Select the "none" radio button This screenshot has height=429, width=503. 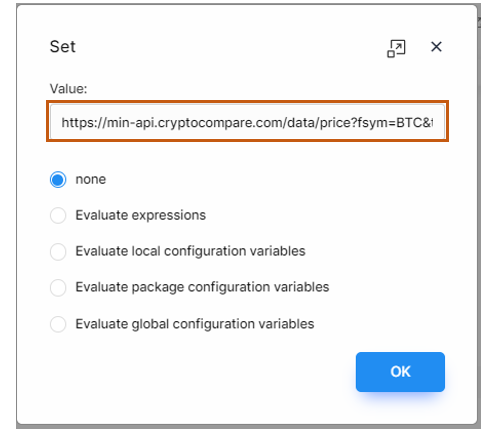coord(58,179)
